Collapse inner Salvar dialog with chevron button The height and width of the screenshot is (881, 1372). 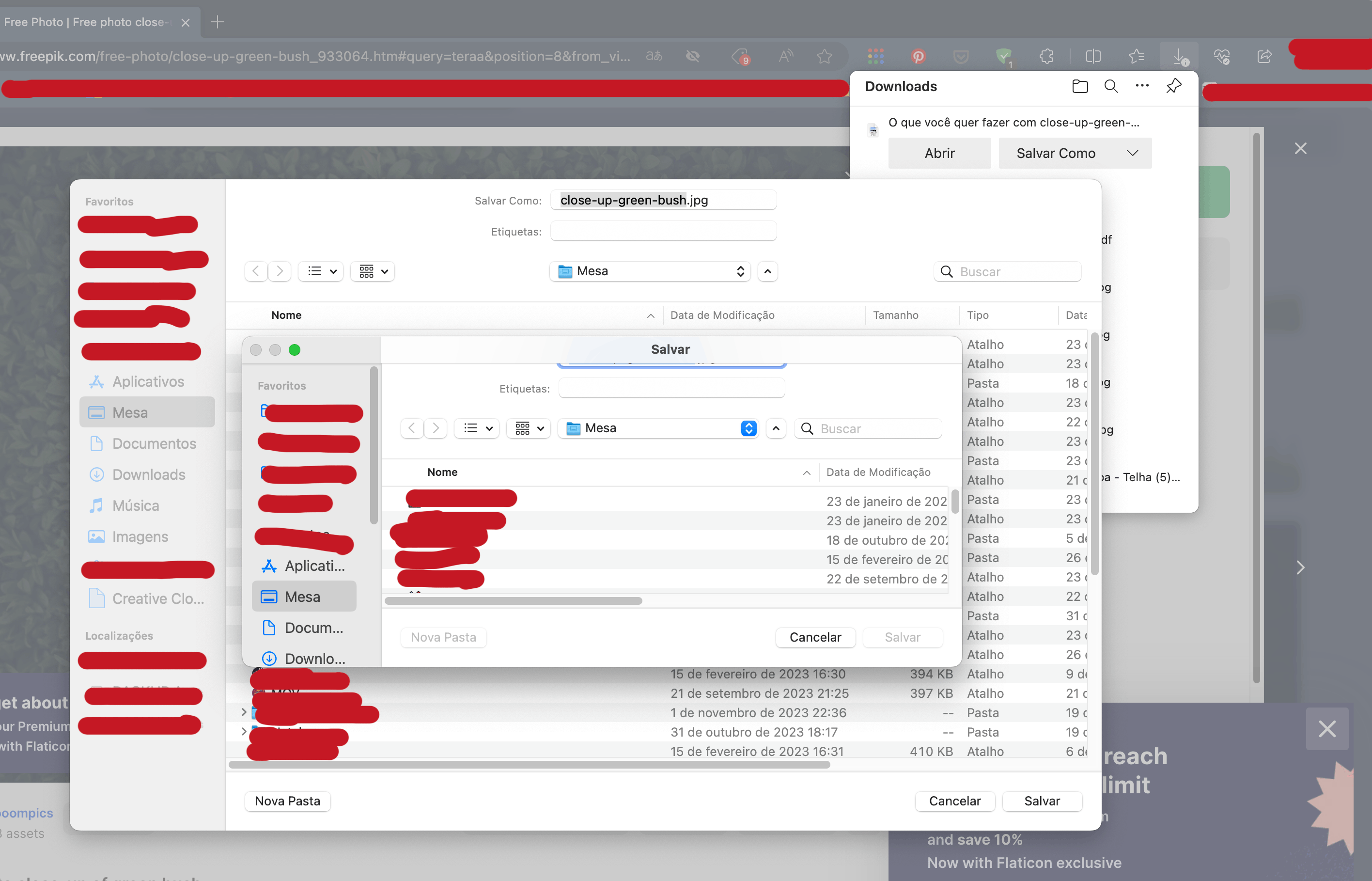click(776, 428)
